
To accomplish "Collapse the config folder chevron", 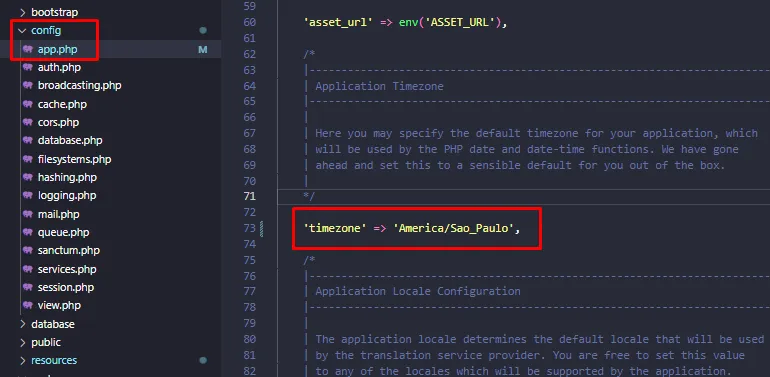I will click(x=22, y=30).
